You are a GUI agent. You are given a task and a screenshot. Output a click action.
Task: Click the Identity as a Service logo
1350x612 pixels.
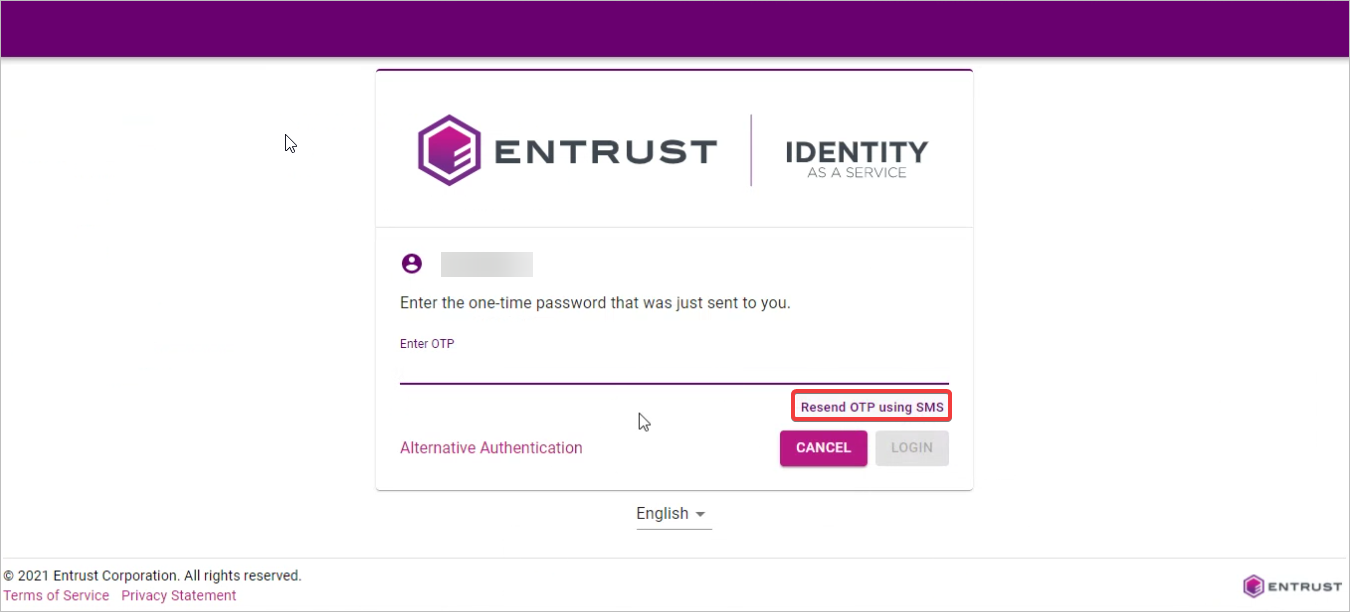pyautogui.click(x=857, y=158)
